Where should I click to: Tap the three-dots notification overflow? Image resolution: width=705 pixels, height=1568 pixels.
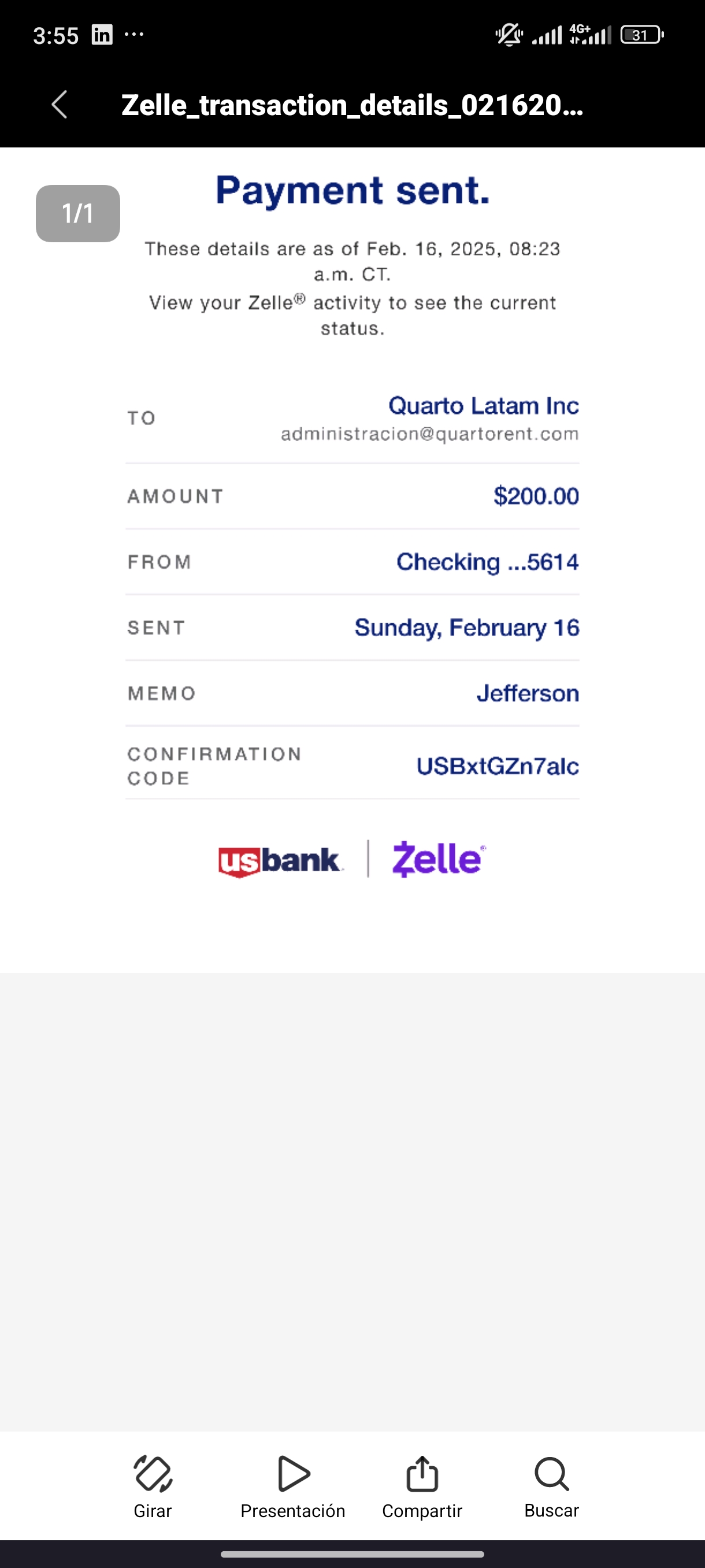pyautogui.click(x=134, y=35)
